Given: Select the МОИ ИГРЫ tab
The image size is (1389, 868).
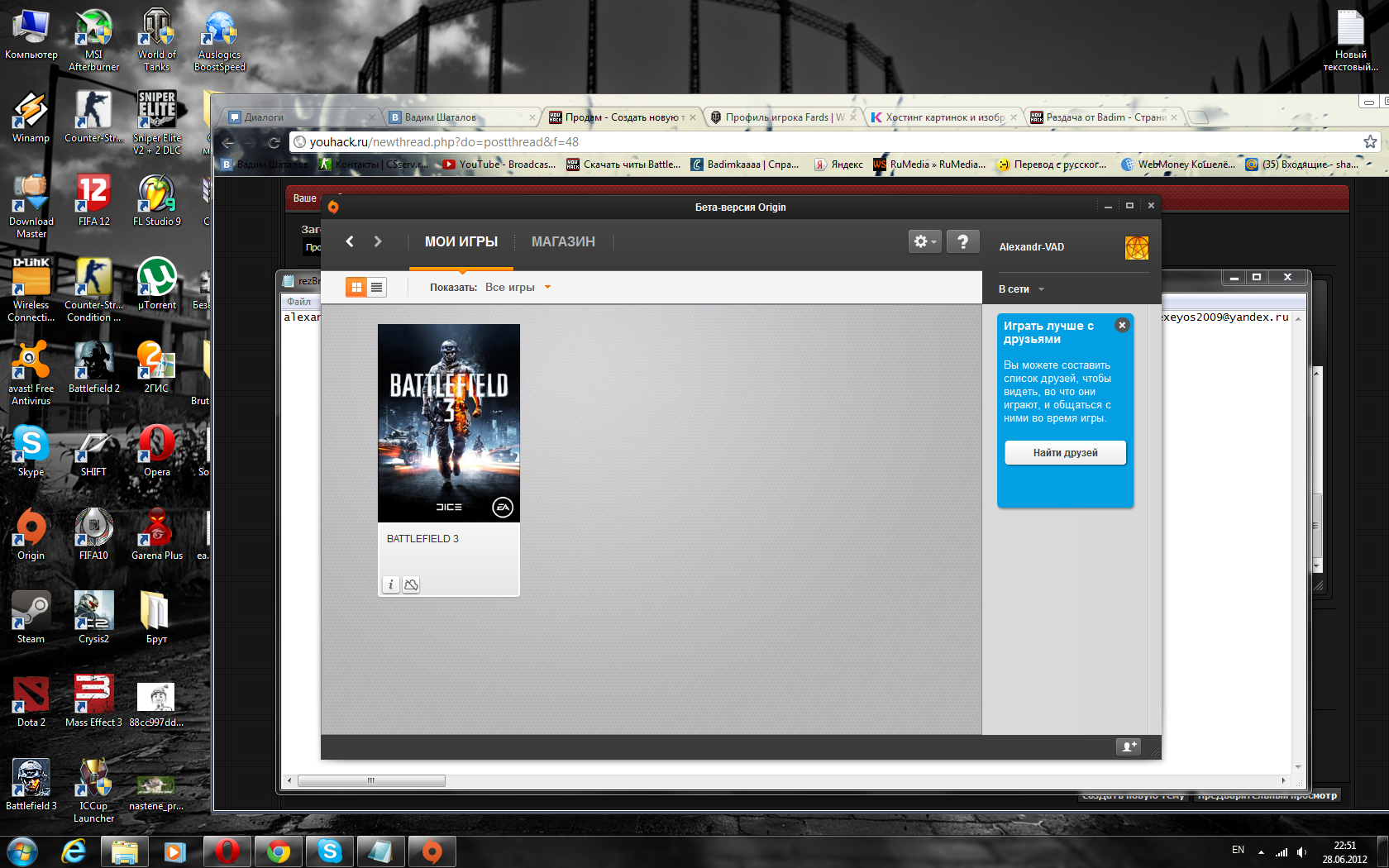Looking at the screenshot, I should pyautogui.click(x=461, y=241).
